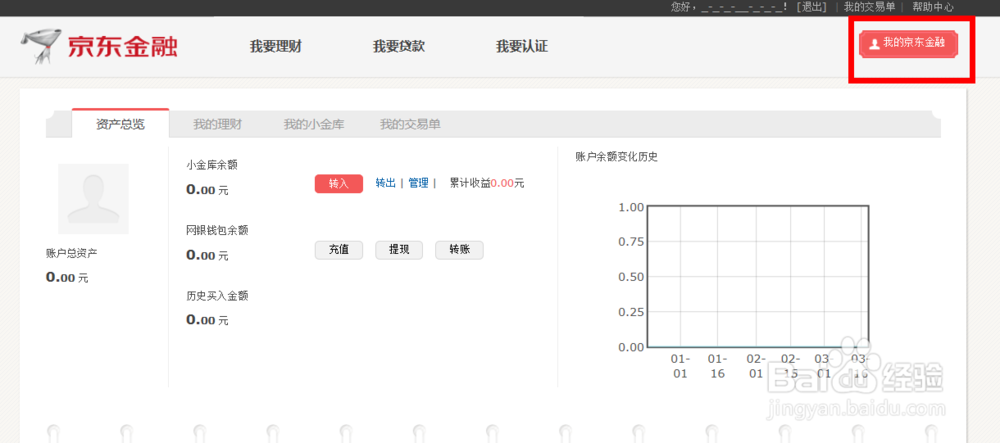Viewport: 1000px width, 443px height.
Task: Click the 退出 logout link
Action: 811,7
